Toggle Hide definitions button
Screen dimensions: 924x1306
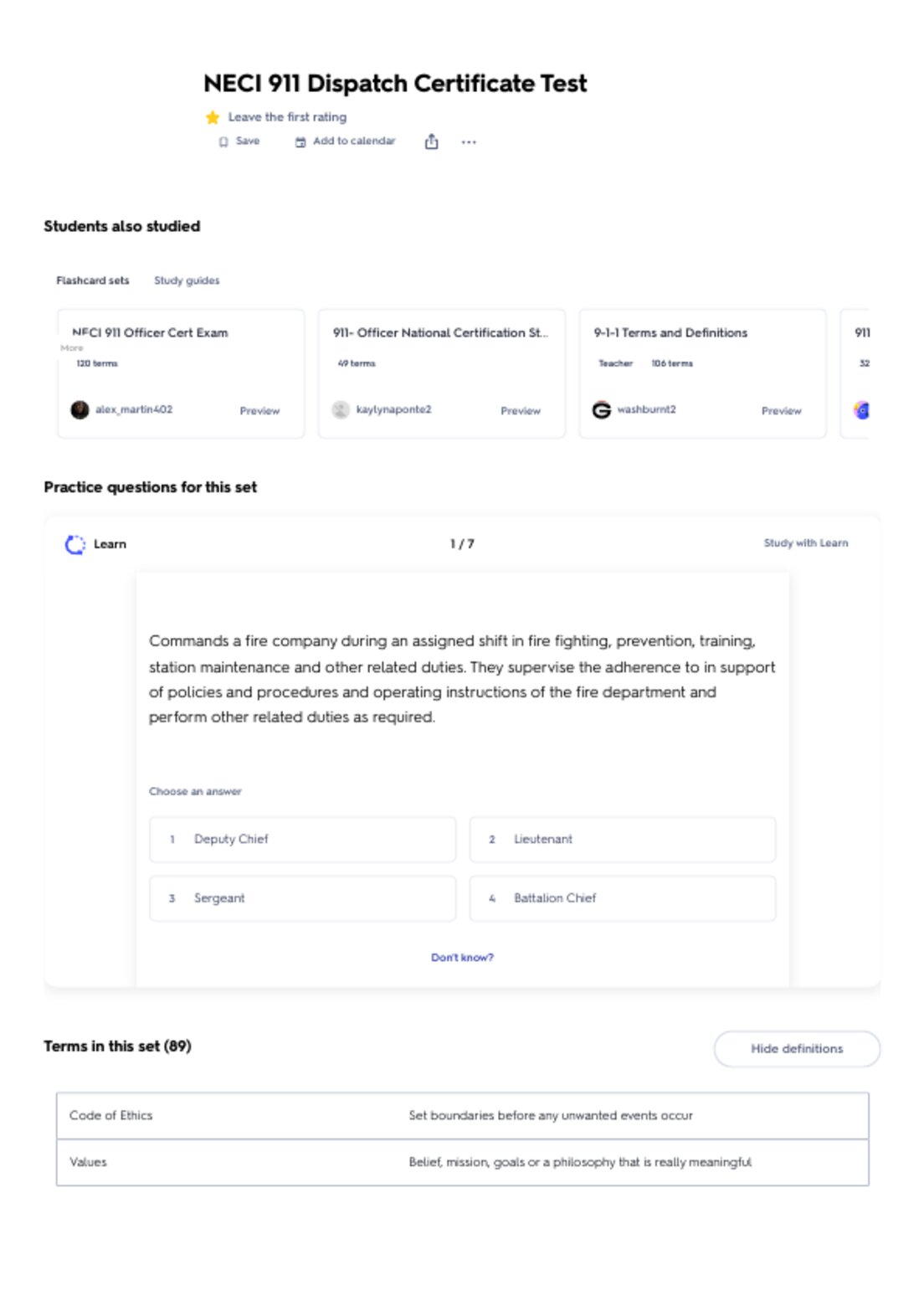[797, 1048]
